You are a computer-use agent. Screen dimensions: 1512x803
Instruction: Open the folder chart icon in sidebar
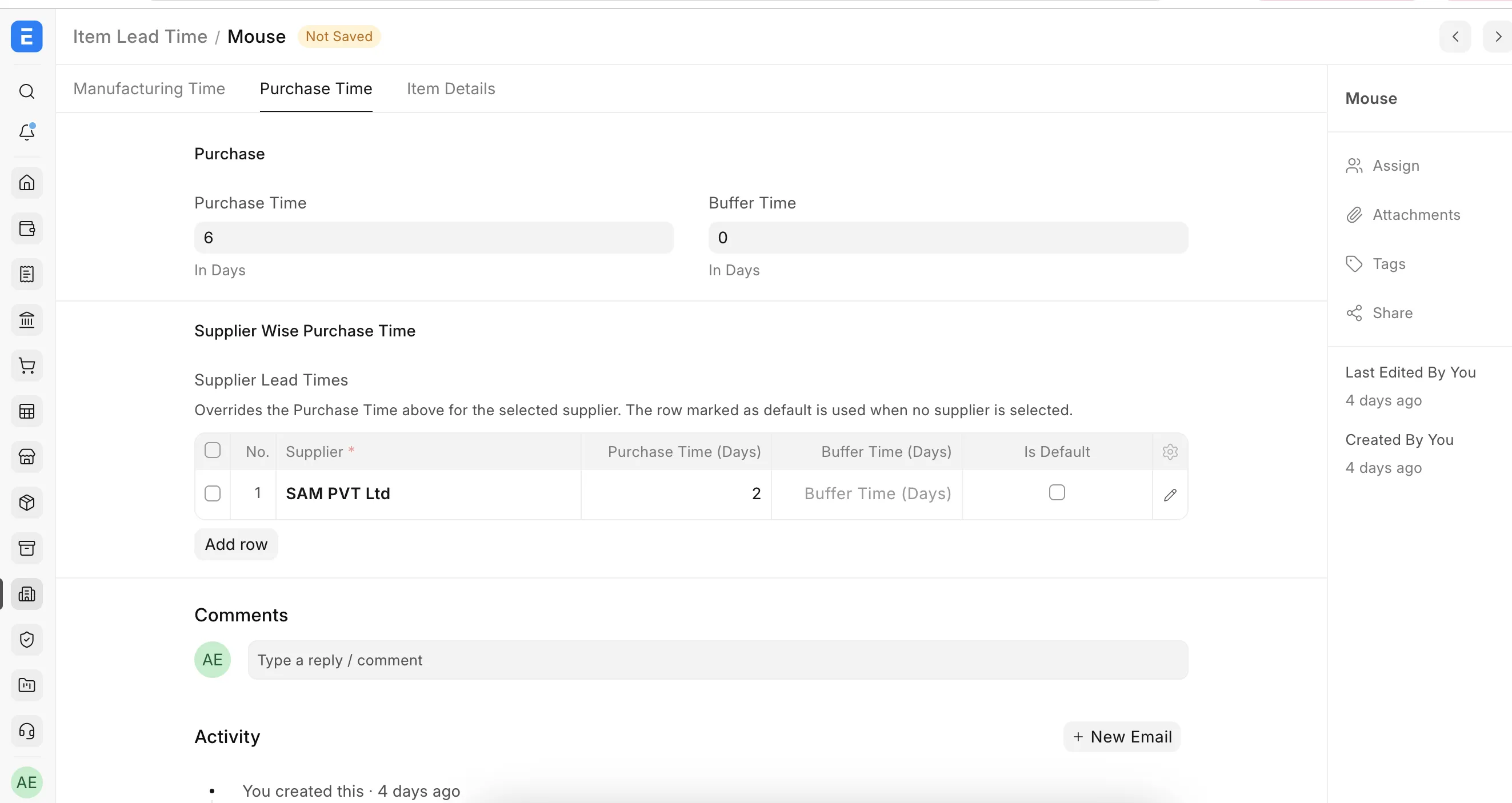27,685
